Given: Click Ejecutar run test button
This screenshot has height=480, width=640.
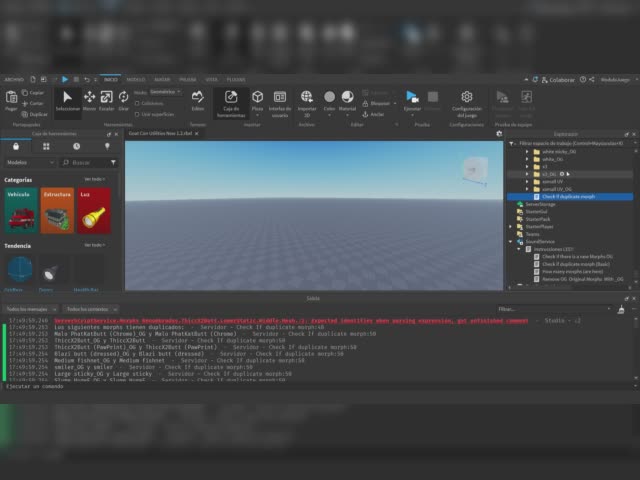Looking at the screenshot, I should pos(412,102).
